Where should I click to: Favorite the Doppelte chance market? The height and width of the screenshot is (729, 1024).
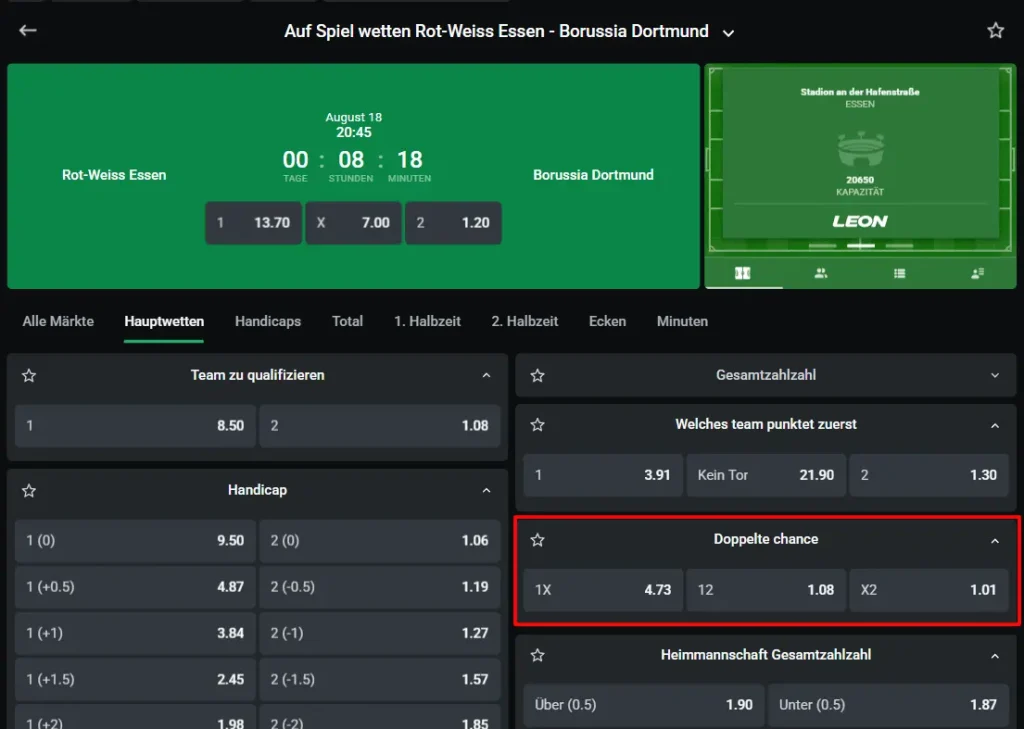[537, 540]
